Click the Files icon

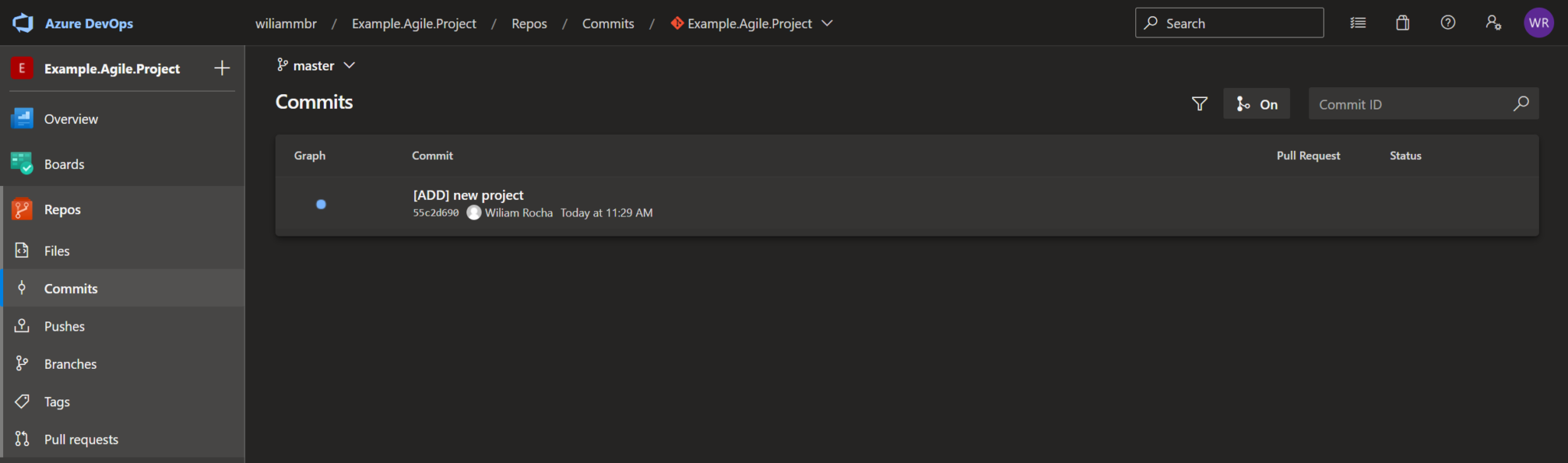tap(22, 250)
